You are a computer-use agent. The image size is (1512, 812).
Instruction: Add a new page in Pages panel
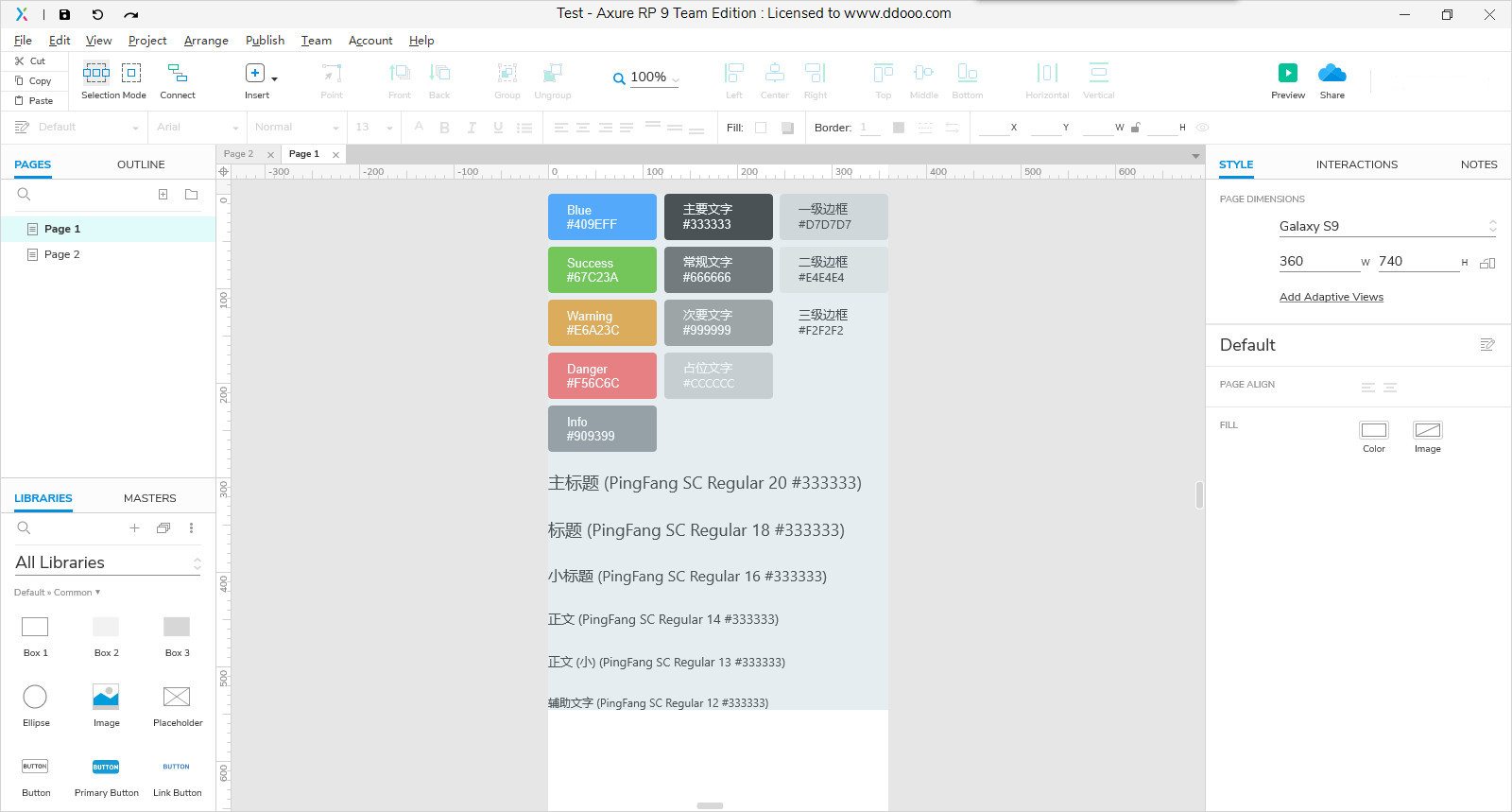tap(163, 194)
